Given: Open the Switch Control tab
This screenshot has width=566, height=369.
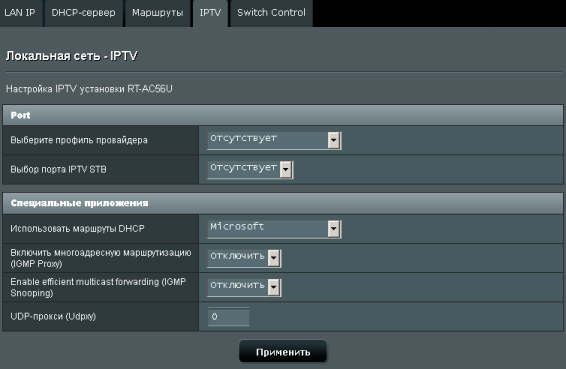Looking at the screenshot, I should 271,13.
